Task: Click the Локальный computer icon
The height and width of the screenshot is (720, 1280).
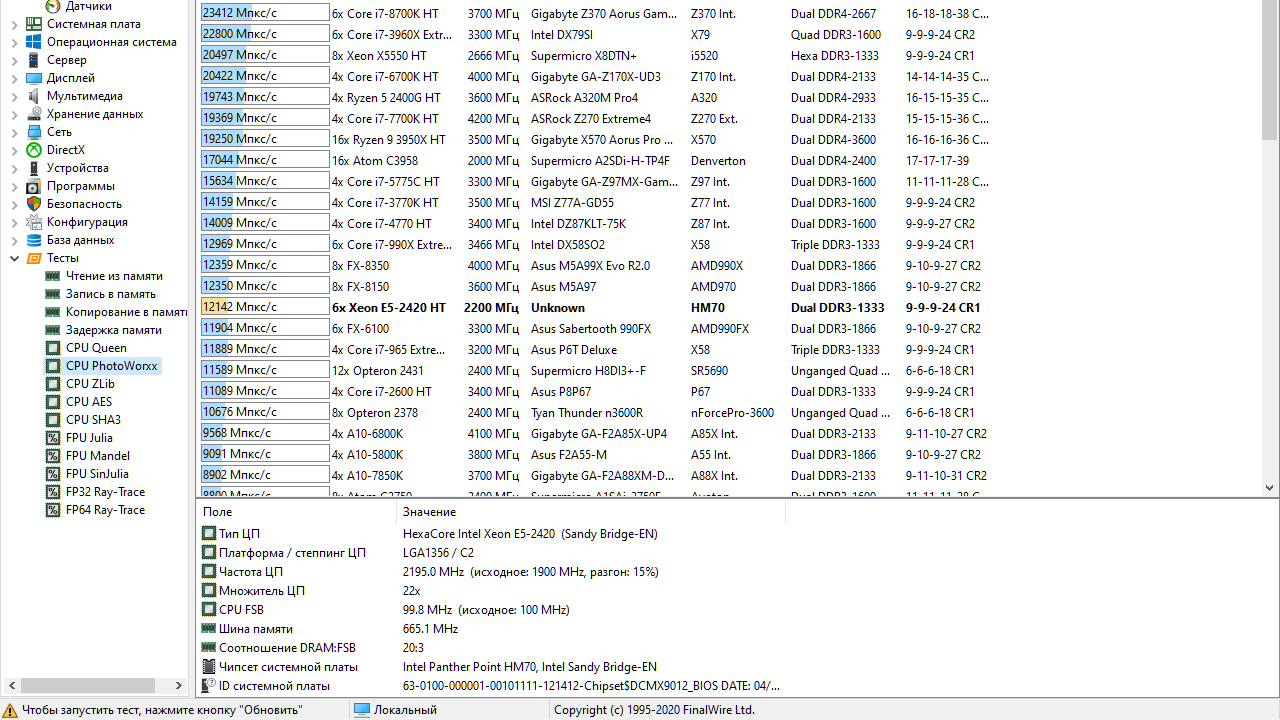Action: tap(362, 710)
